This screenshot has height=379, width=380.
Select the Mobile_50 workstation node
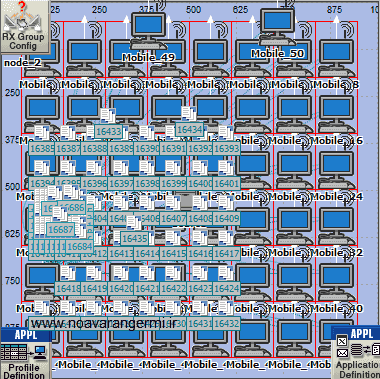tap(277, 27)
